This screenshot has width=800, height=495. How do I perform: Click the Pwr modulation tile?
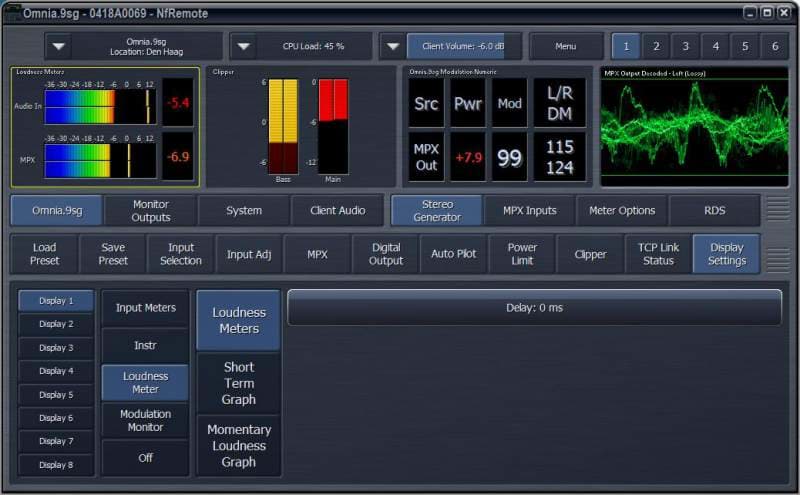pyautogui.click(x=468, y=104)
